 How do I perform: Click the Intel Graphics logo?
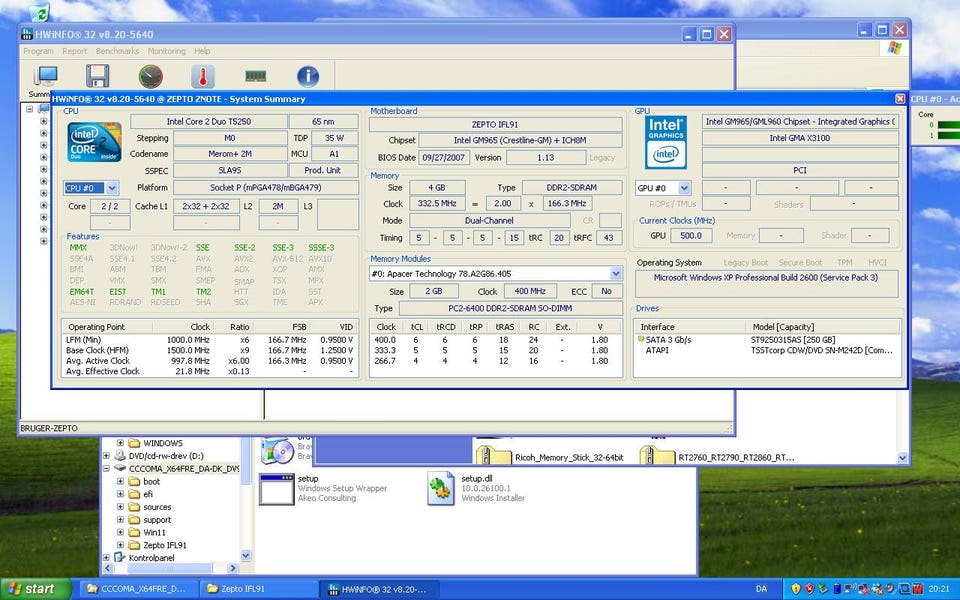[x=665, y=141]
